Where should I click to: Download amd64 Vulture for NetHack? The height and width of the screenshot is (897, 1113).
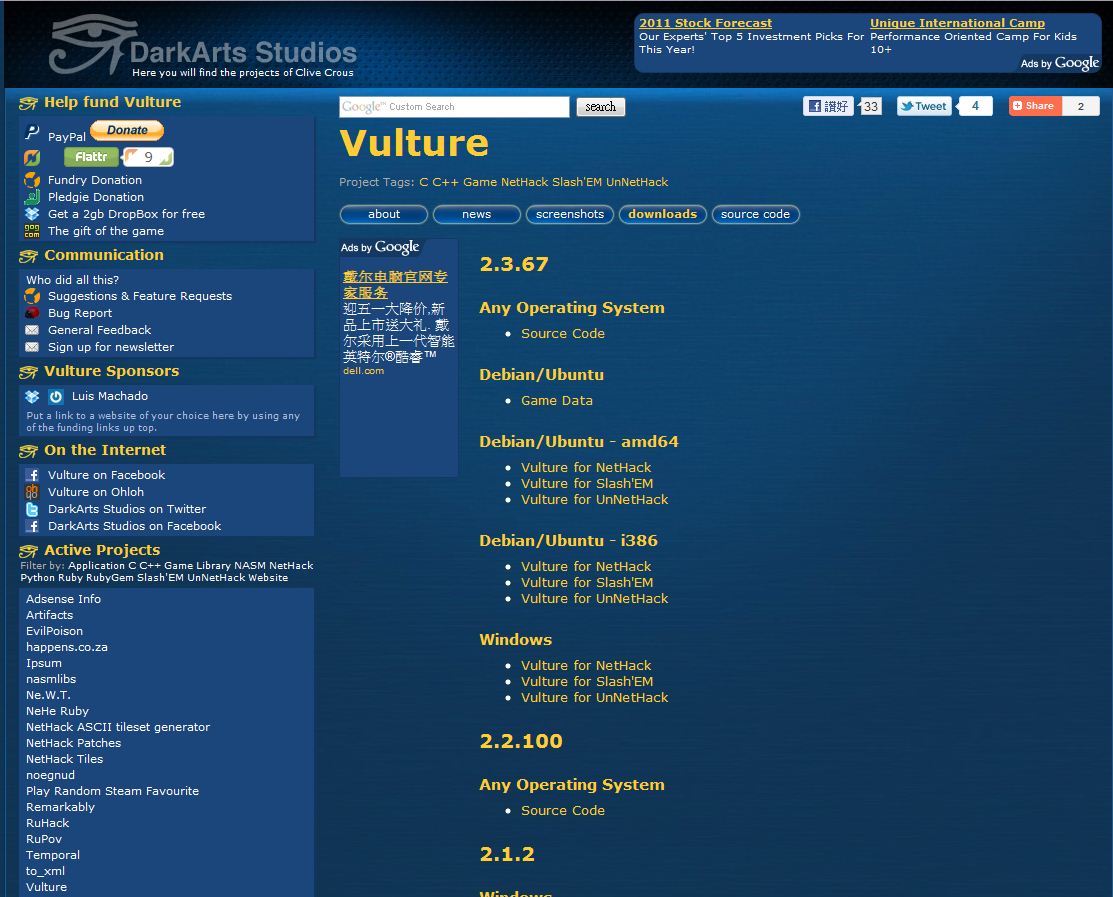(x=586, y=467)
